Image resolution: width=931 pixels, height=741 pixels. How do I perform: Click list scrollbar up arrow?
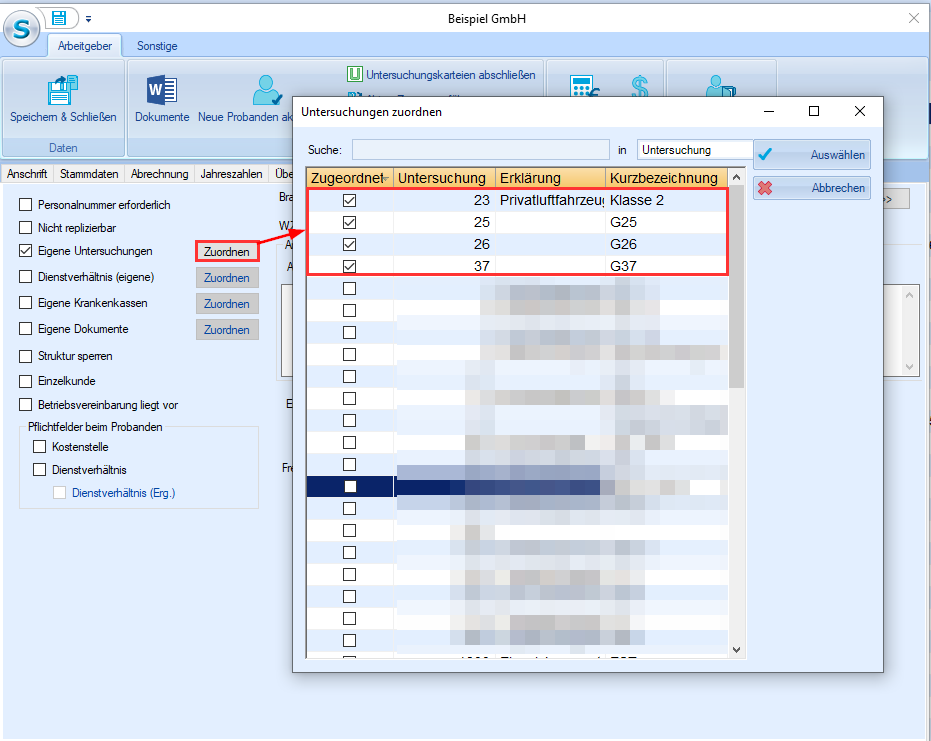click(737, 178)
